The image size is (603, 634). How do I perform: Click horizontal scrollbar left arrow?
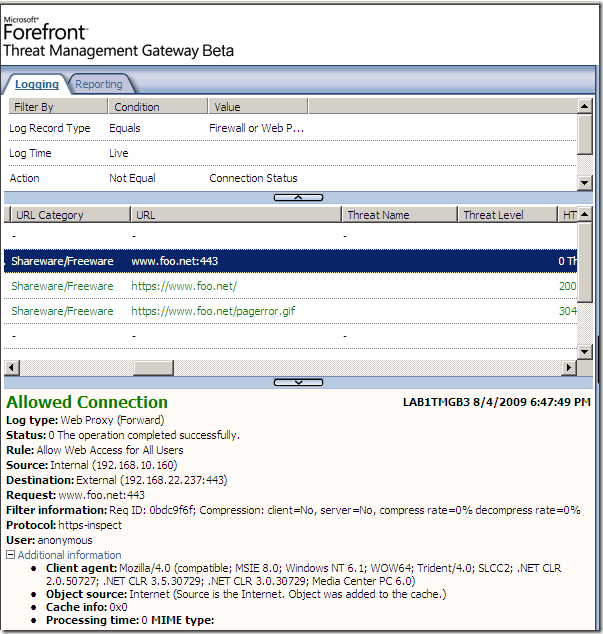[12, 368]
